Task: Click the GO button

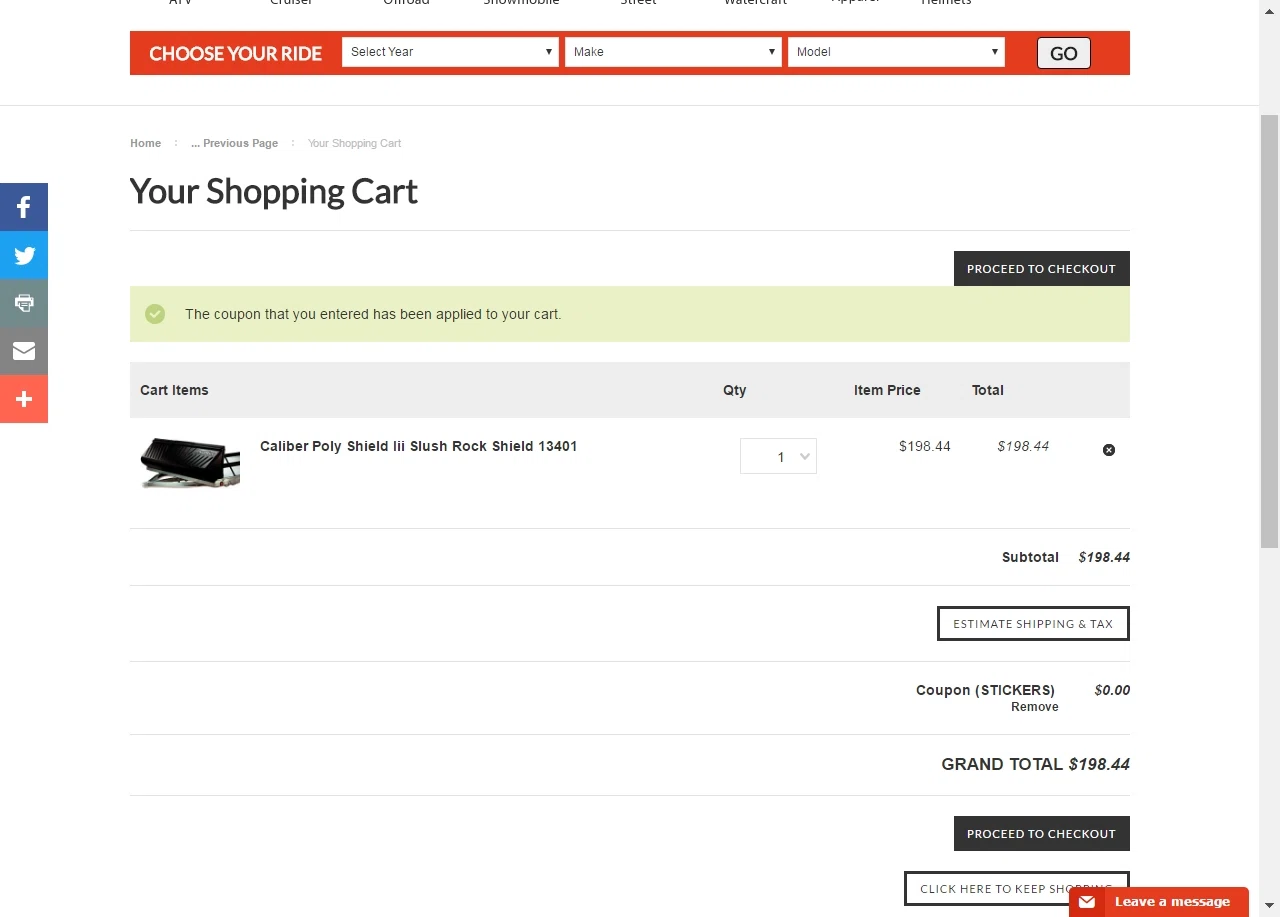Action: 1064,53
